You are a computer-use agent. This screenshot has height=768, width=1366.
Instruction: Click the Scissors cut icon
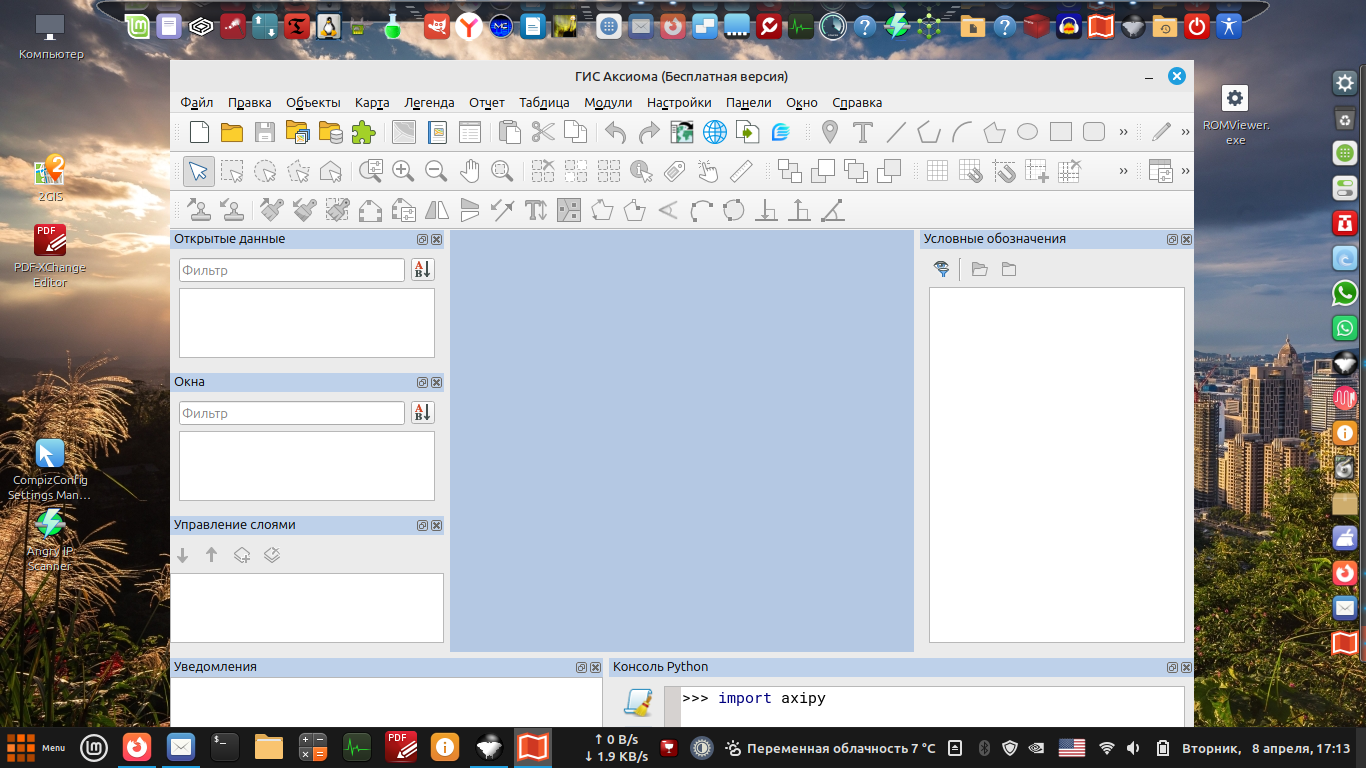(x=543, y=132)
